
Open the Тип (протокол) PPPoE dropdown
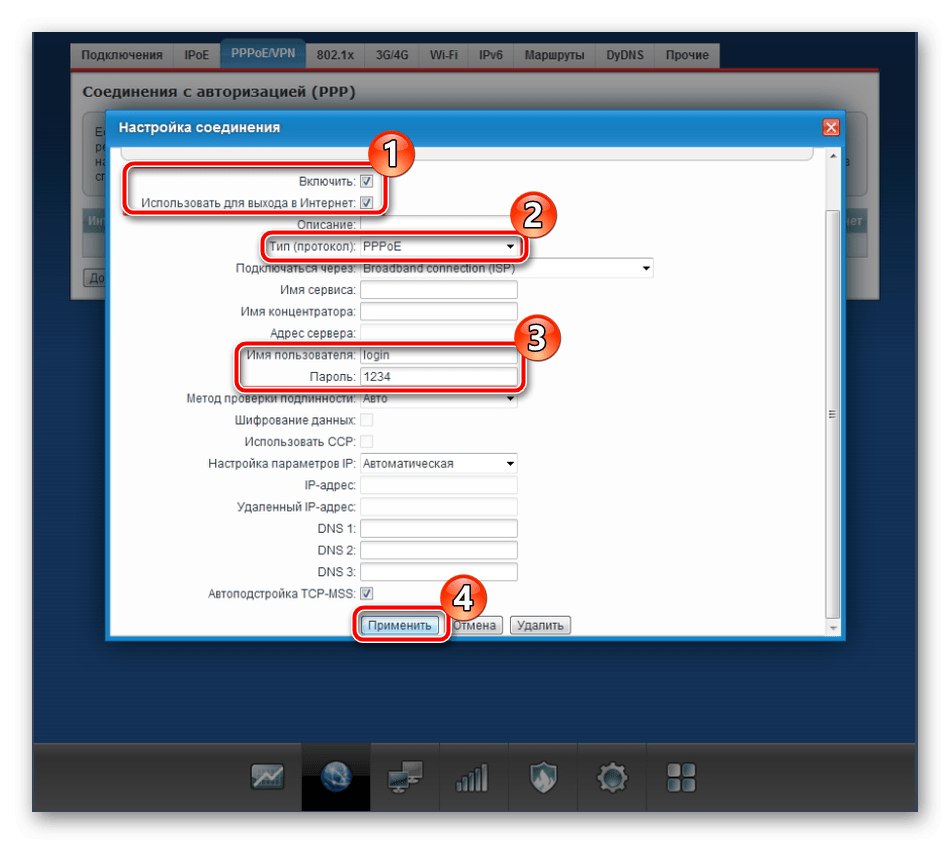pos(439,247)
